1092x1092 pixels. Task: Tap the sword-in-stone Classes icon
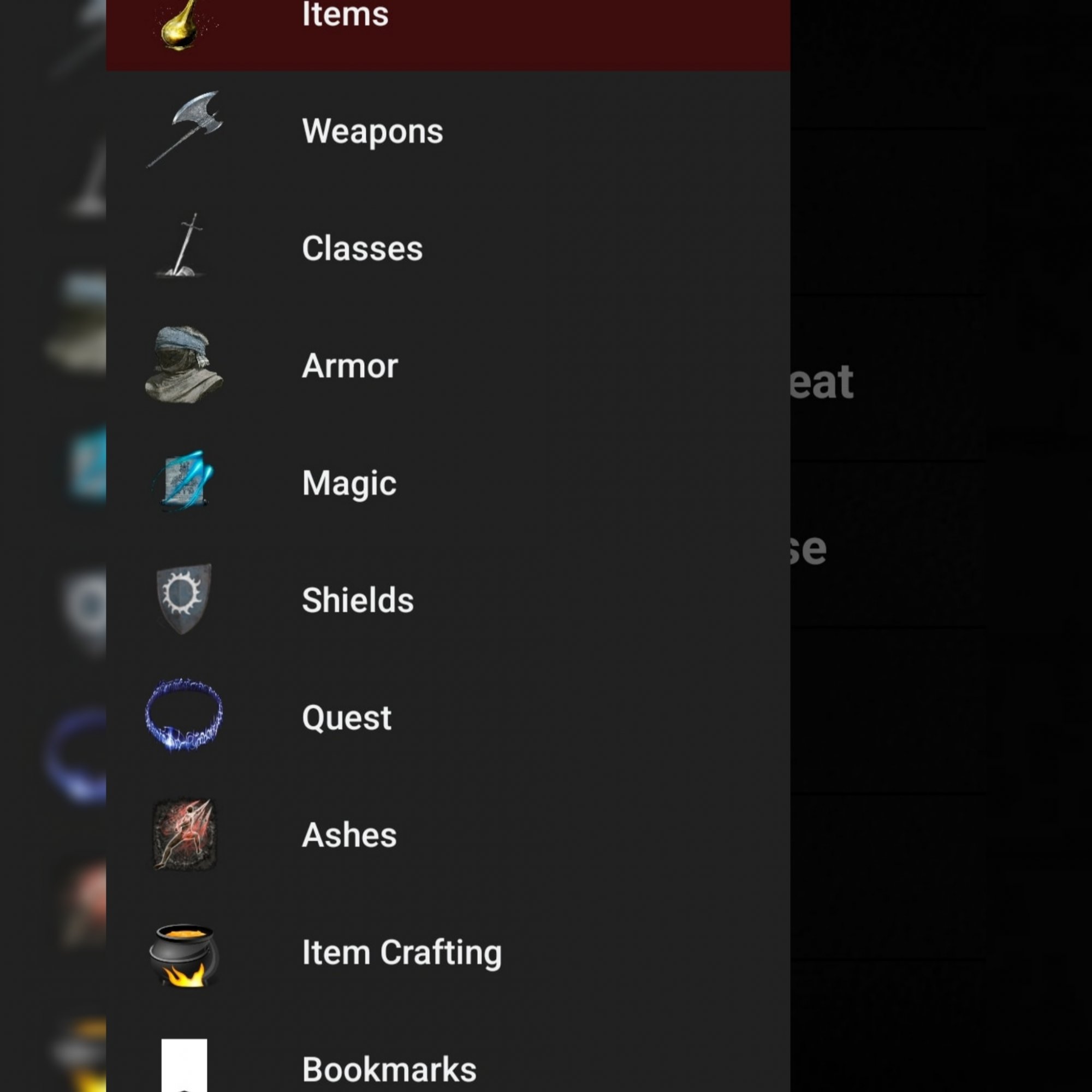pos(181,245)
